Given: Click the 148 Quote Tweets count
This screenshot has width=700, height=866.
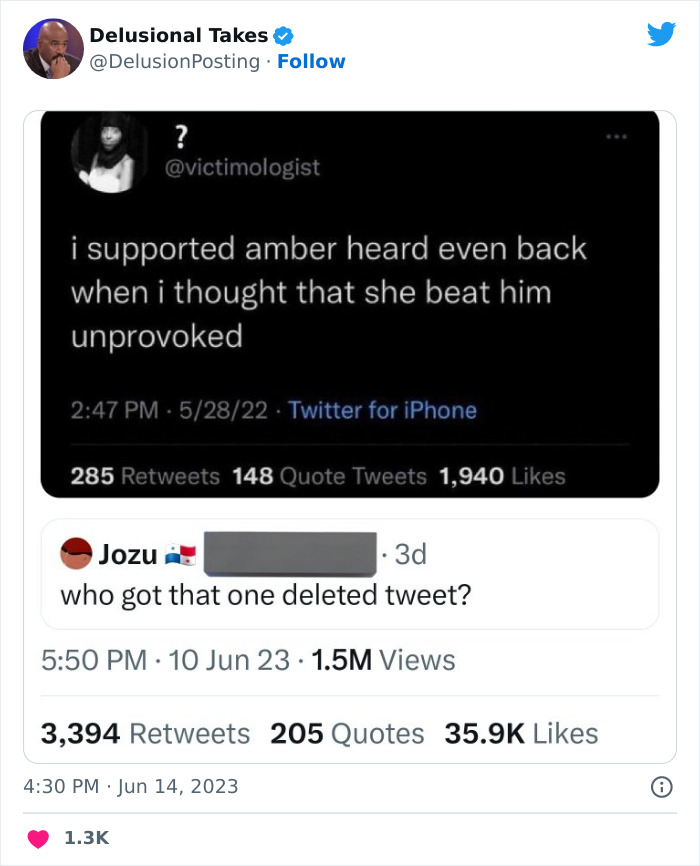Looking at the screenshot, I should 328,476.
